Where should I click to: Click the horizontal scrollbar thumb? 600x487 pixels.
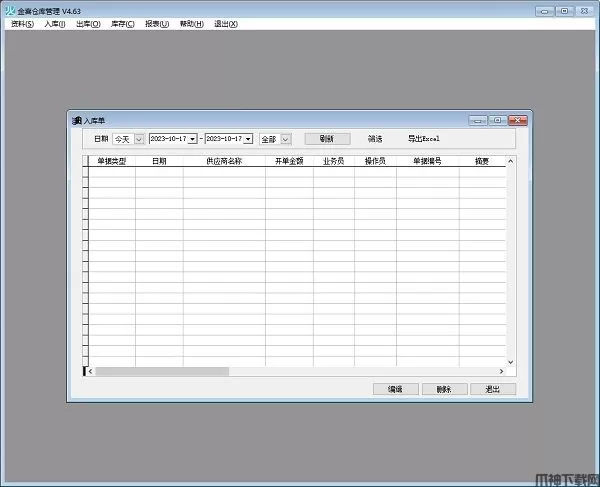pos(162,371)
